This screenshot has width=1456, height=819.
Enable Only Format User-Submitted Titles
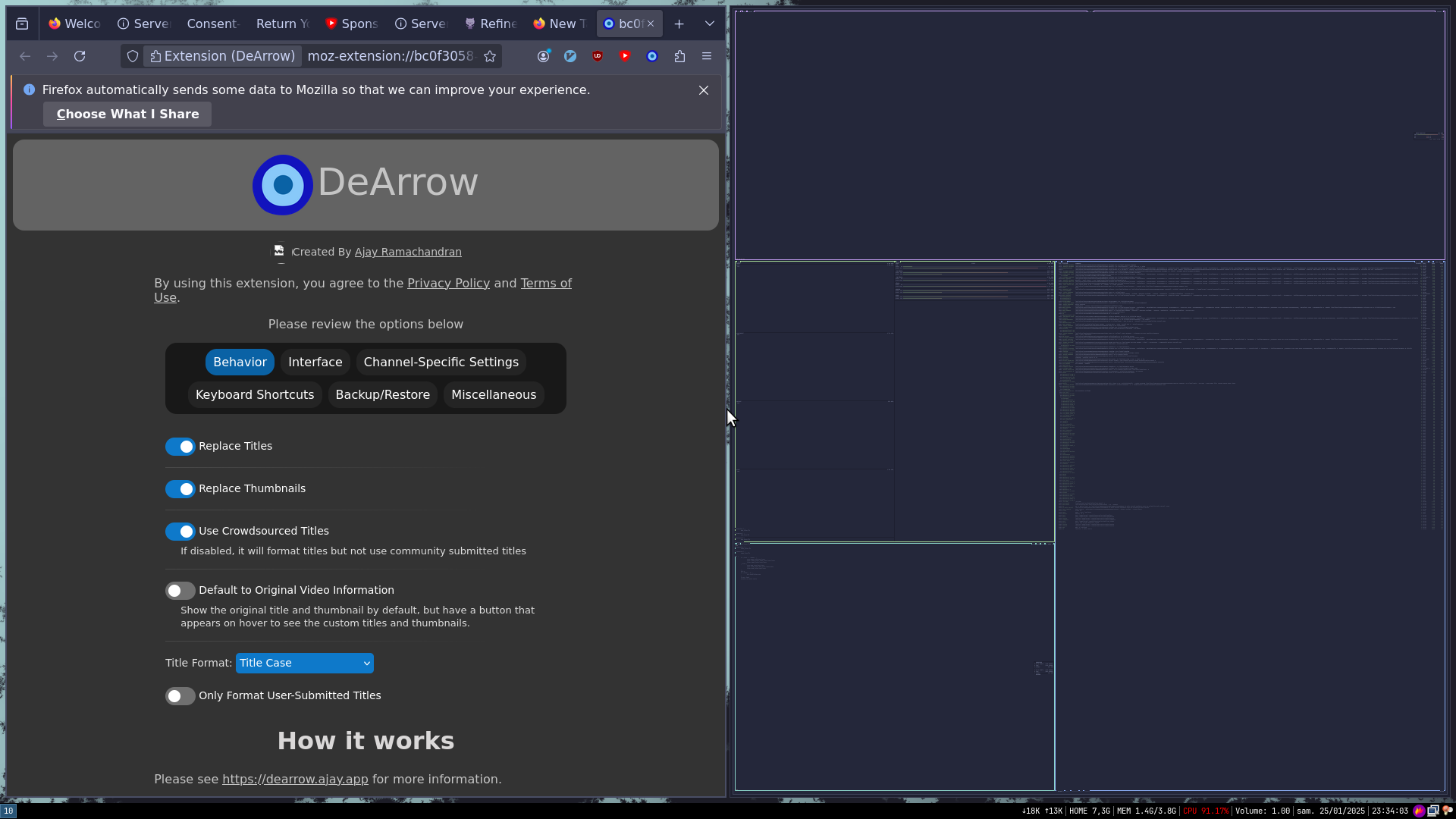[x=180, y=696]
